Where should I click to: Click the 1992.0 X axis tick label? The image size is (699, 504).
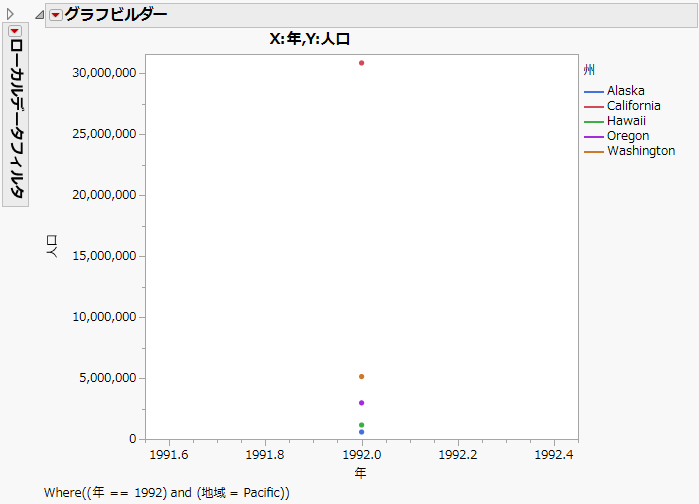tap(362, 455)
